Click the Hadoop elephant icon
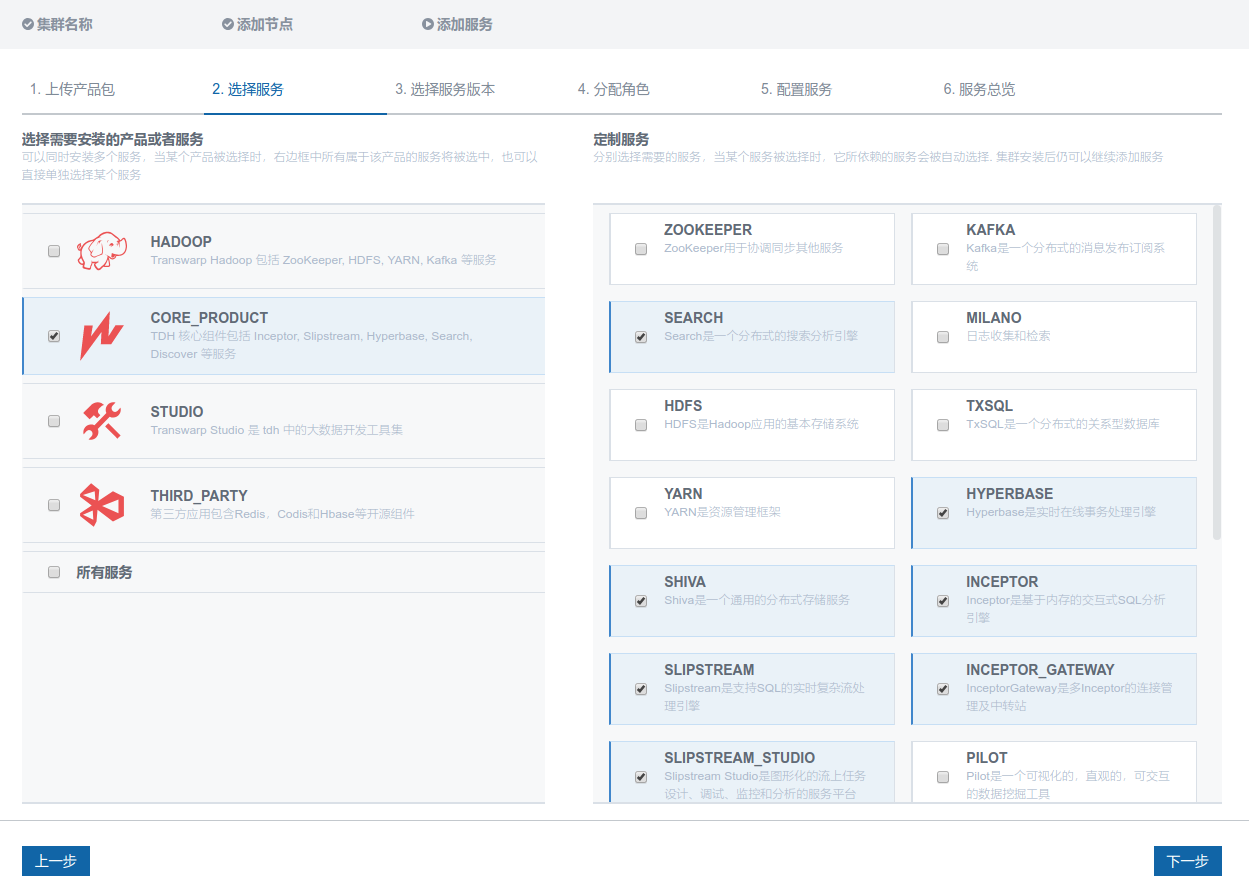Viewport: 1249px width, 891px height. 102,251
